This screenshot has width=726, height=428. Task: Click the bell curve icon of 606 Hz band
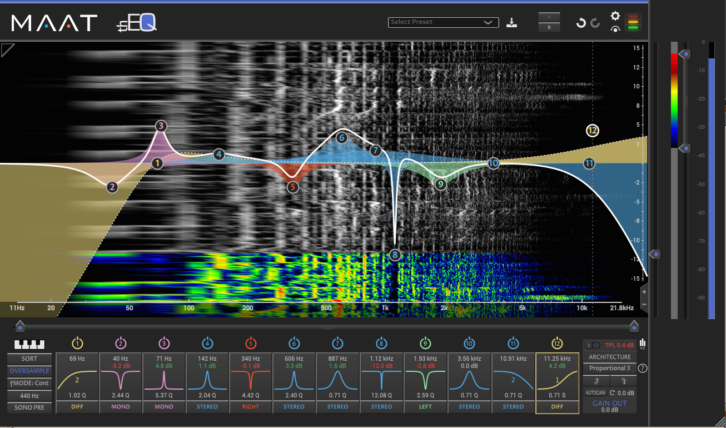coord(294,380)
